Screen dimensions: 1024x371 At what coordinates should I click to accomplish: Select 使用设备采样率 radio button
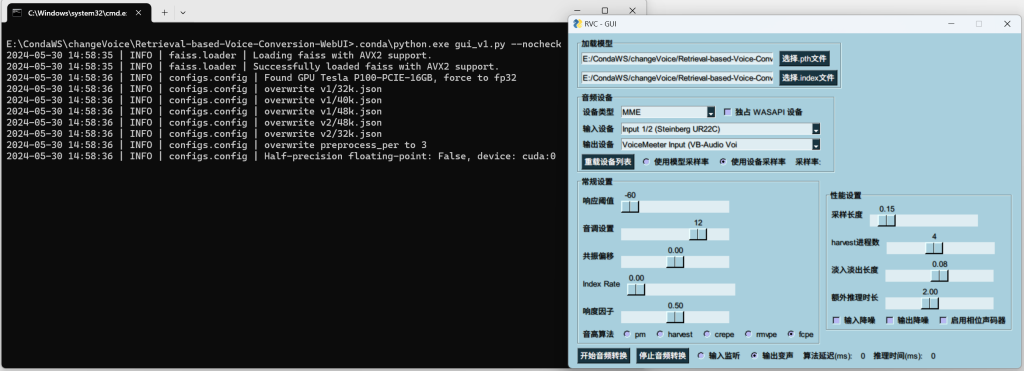coord(723,161)
